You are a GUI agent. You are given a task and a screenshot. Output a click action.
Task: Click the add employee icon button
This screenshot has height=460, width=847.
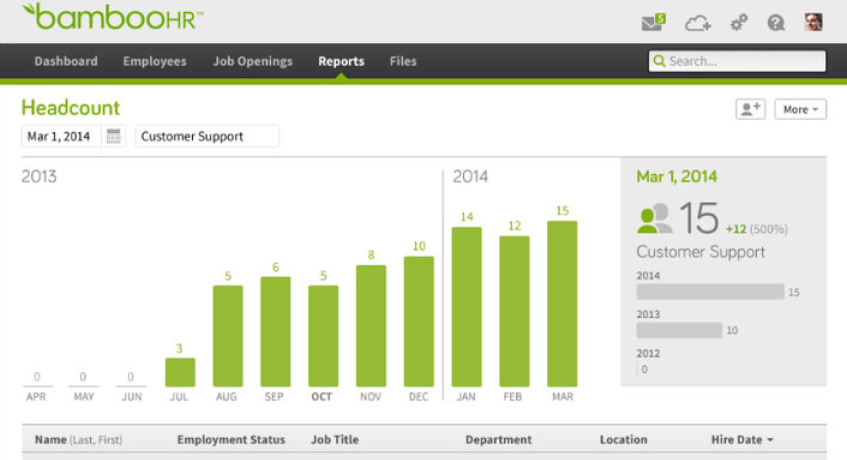pyautogui.click(x=750, y=109)
